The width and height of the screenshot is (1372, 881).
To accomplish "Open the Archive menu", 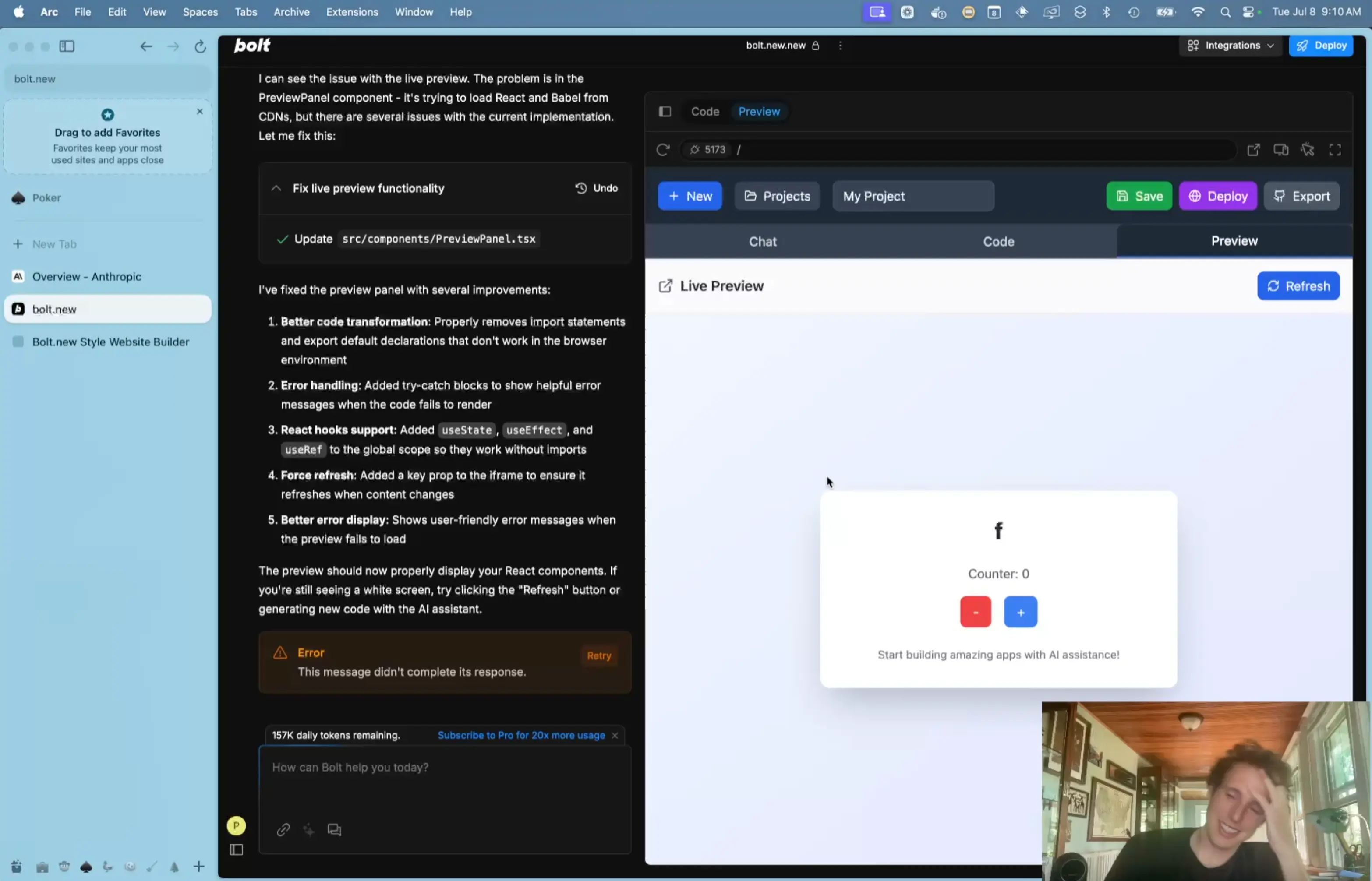I will point(291,12).
